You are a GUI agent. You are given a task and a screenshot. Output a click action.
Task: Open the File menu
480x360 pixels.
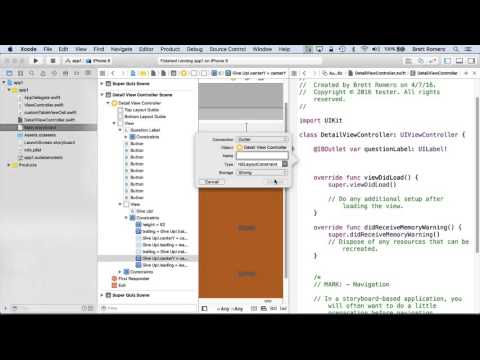48,49
